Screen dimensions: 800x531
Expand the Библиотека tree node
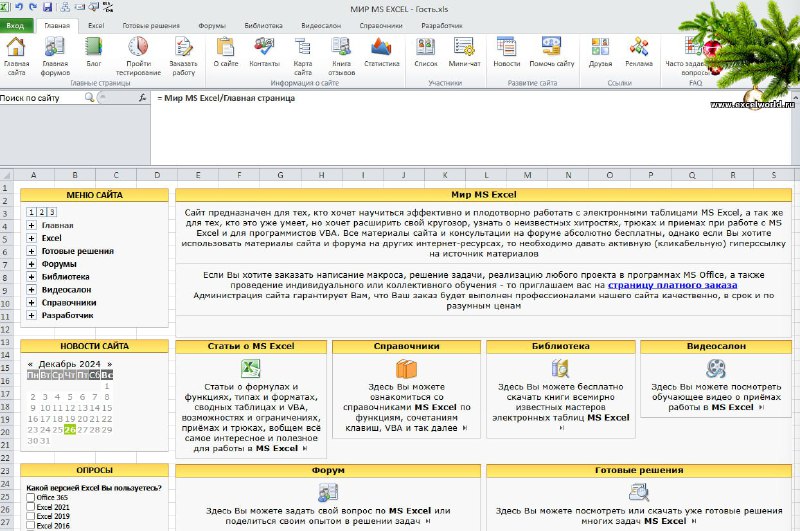point(32,276)
